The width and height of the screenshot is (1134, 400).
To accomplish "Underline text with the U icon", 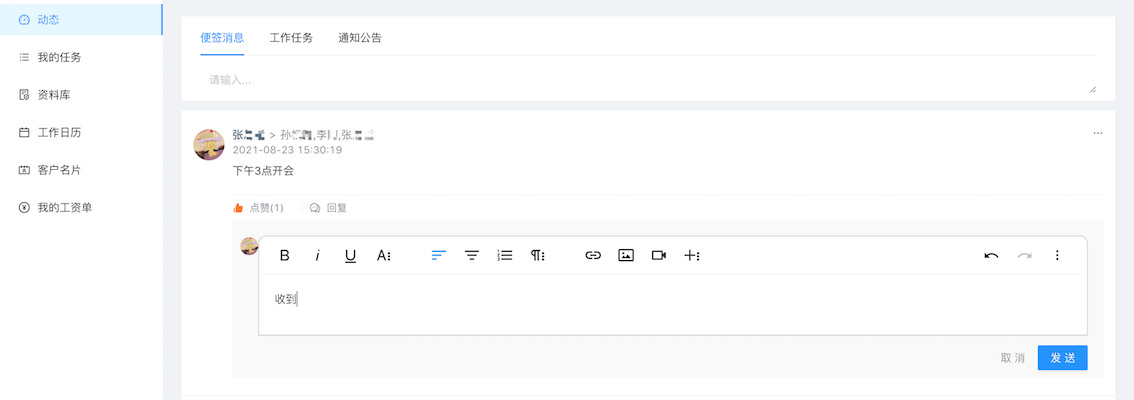I will (350, 255).
